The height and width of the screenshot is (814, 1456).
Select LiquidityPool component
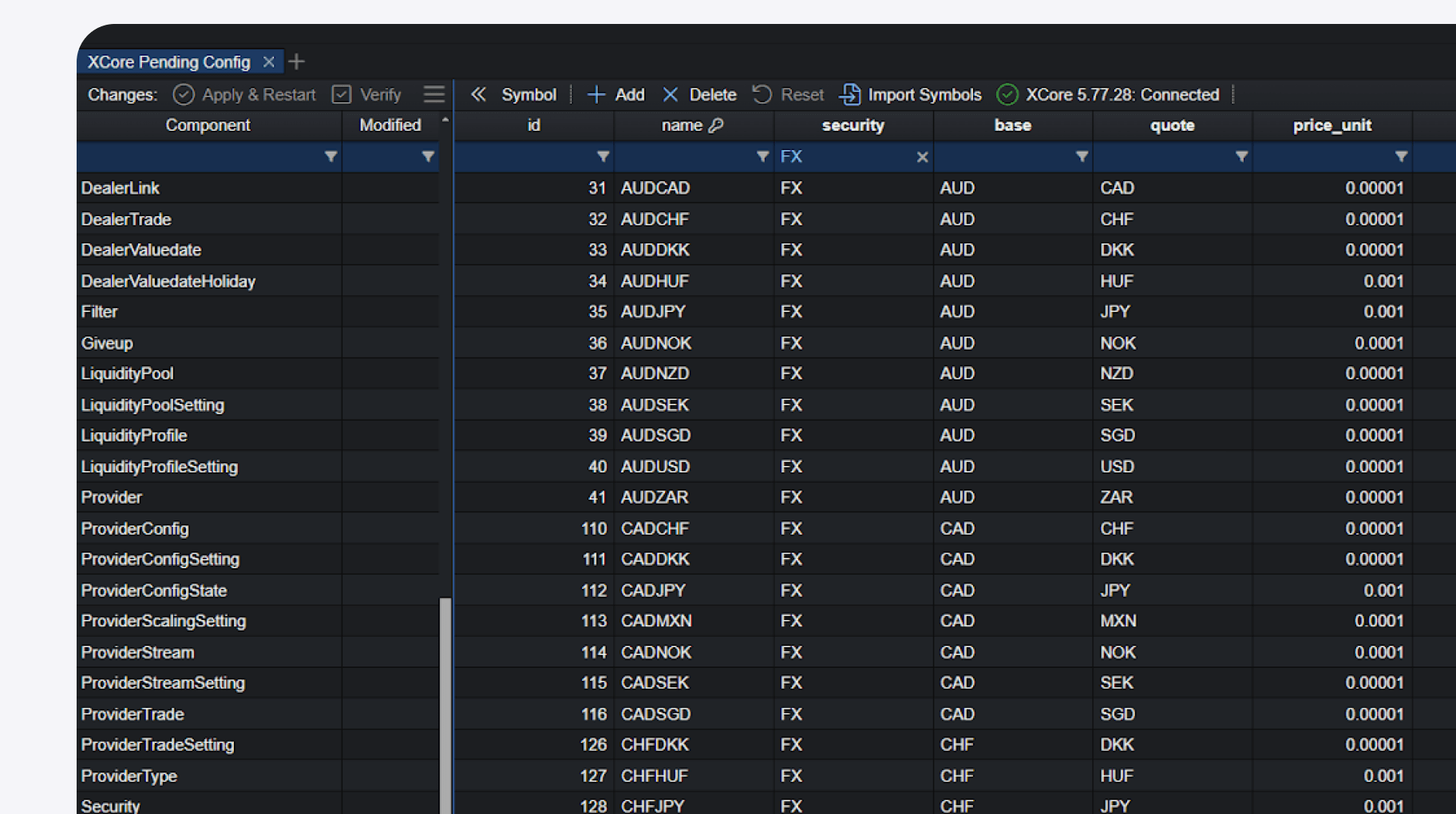210,374
